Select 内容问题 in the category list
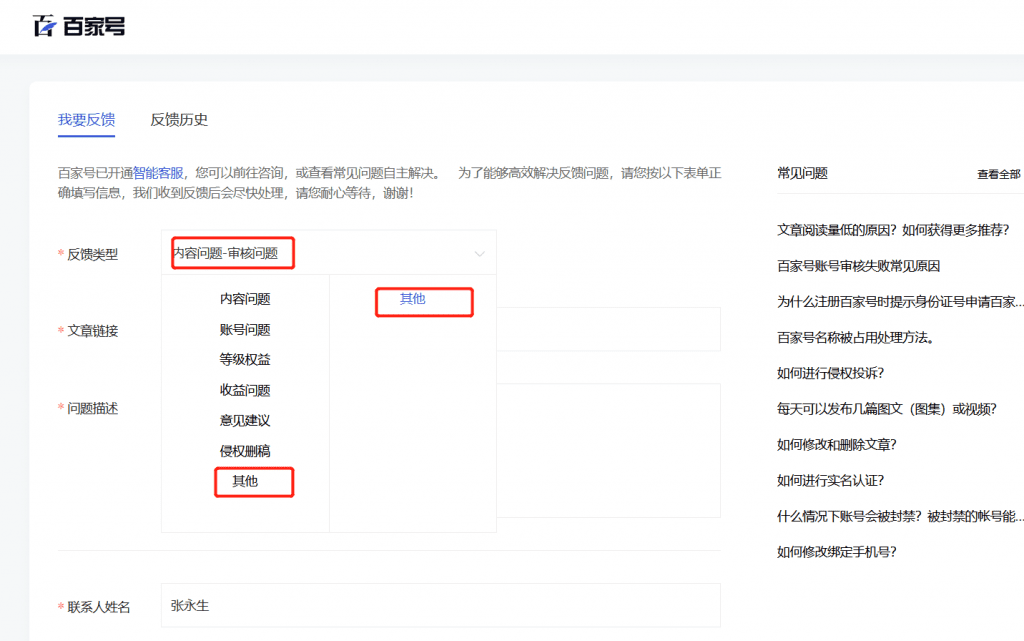1024x641 pixels. [245, 299]
